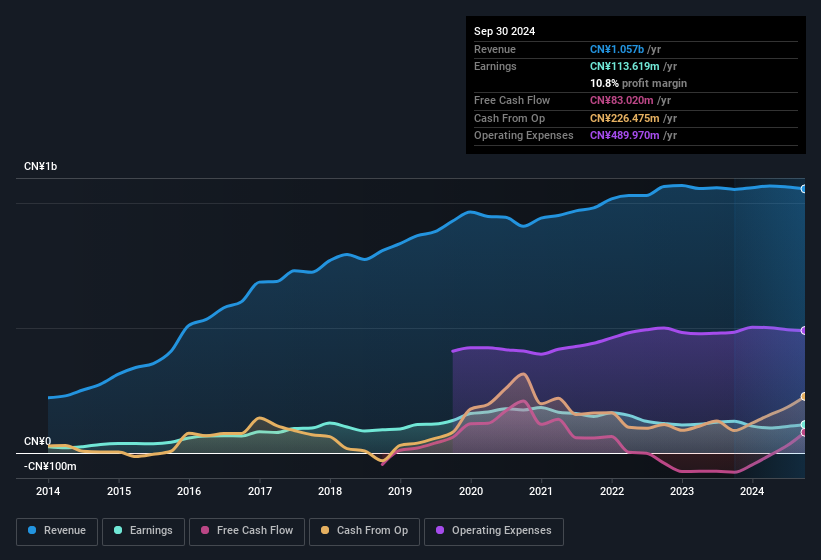Click the CN¥226.475m cash from op value
The image size is (821, 560).
click(x=625, y=118)
